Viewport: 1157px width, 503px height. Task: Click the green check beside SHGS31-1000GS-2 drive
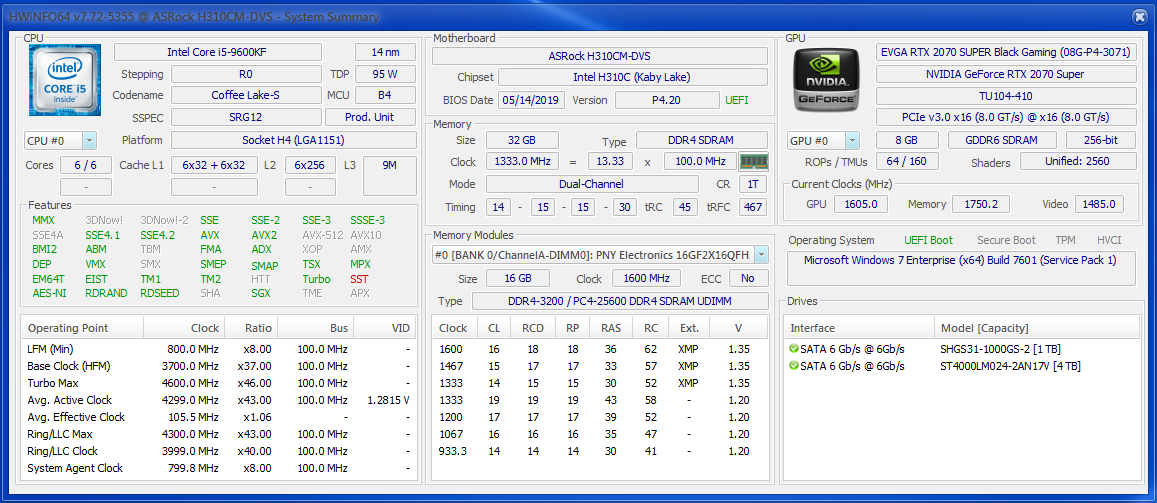point(794,349)
